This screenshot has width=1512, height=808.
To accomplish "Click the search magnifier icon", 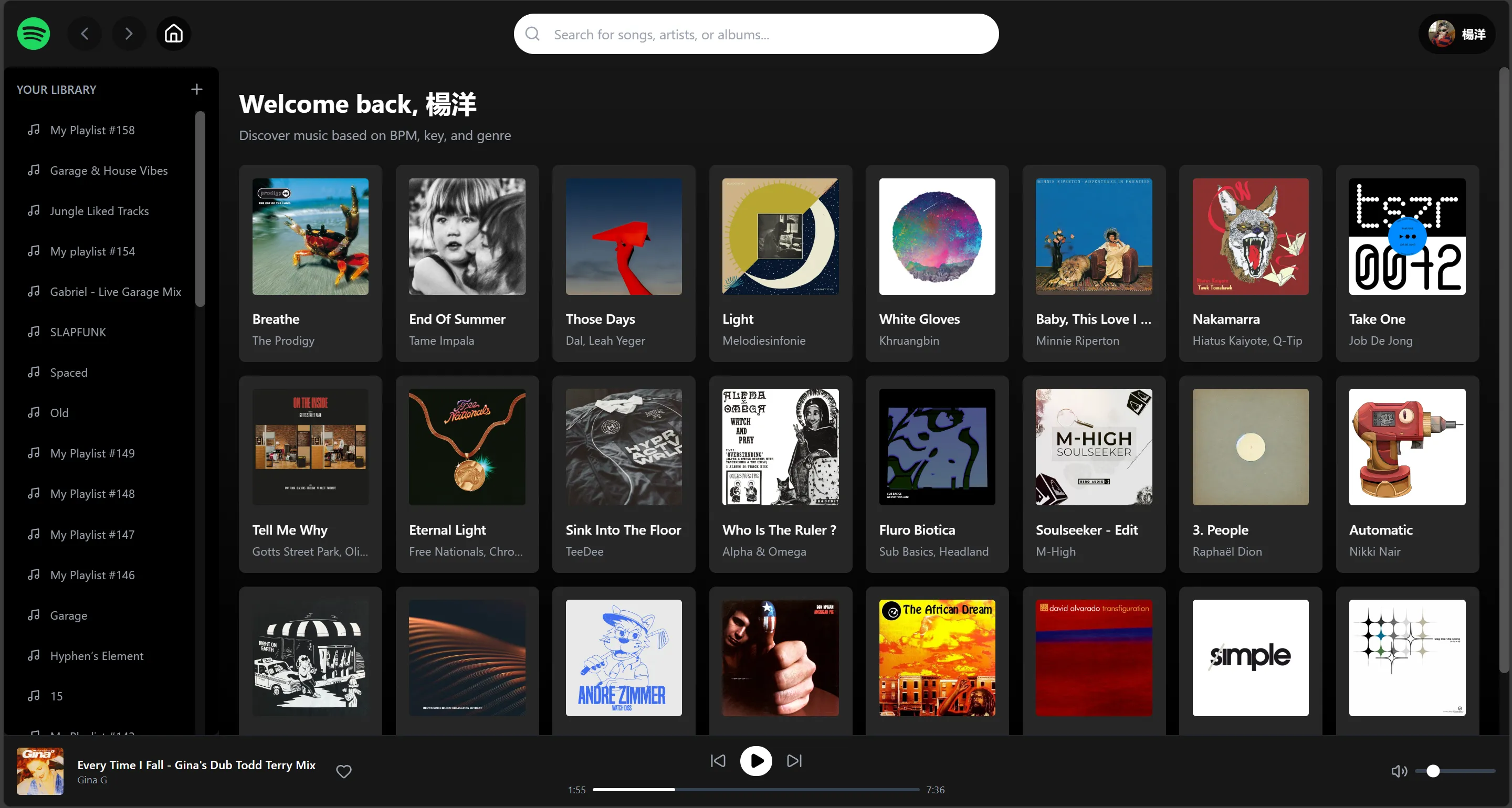I will [x=532, y=34].
